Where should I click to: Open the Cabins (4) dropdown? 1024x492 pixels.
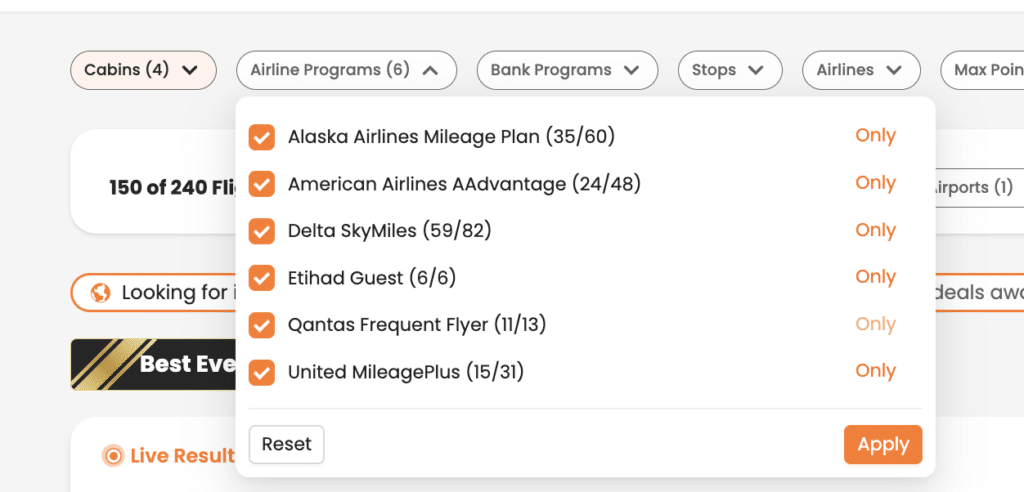click(143, 70)
